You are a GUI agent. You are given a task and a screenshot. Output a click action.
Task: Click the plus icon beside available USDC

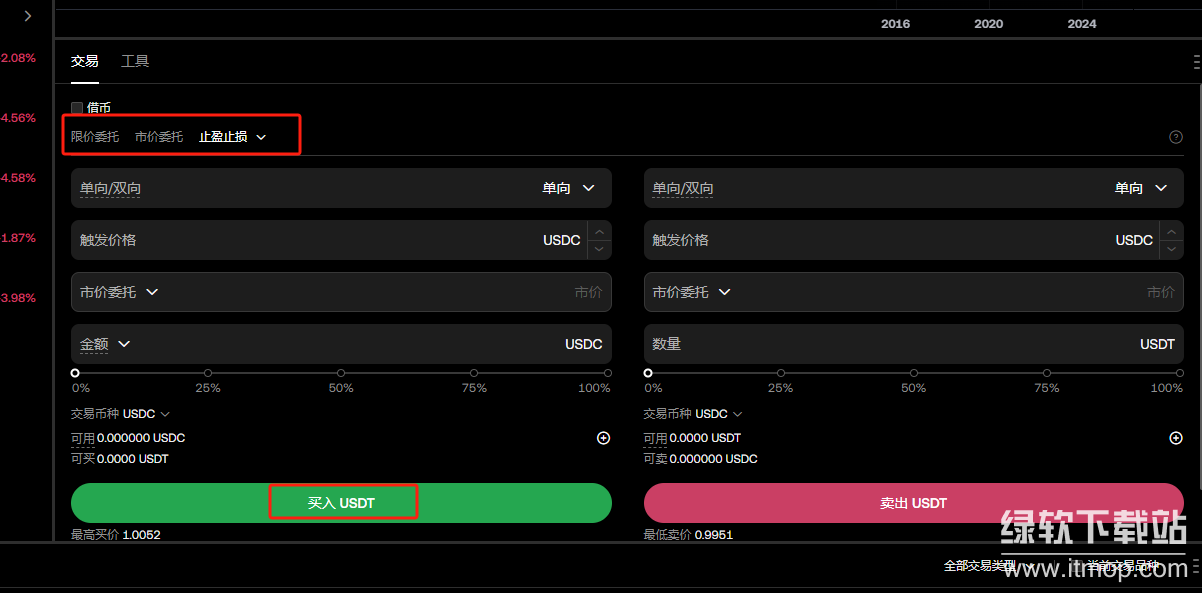(x=603, y=438)
